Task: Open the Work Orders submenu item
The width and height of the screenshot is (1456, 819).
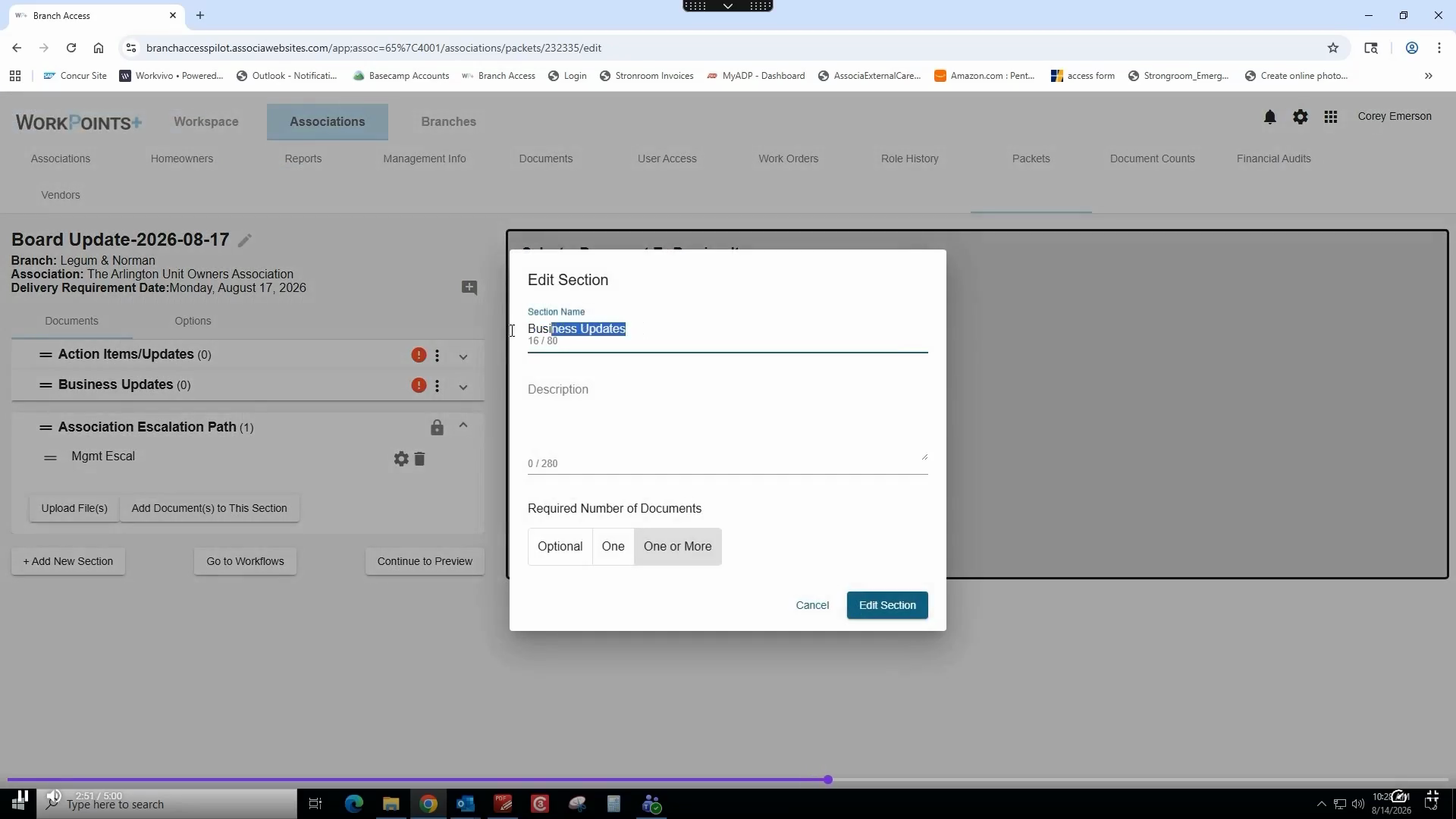Action: point(788,158)
